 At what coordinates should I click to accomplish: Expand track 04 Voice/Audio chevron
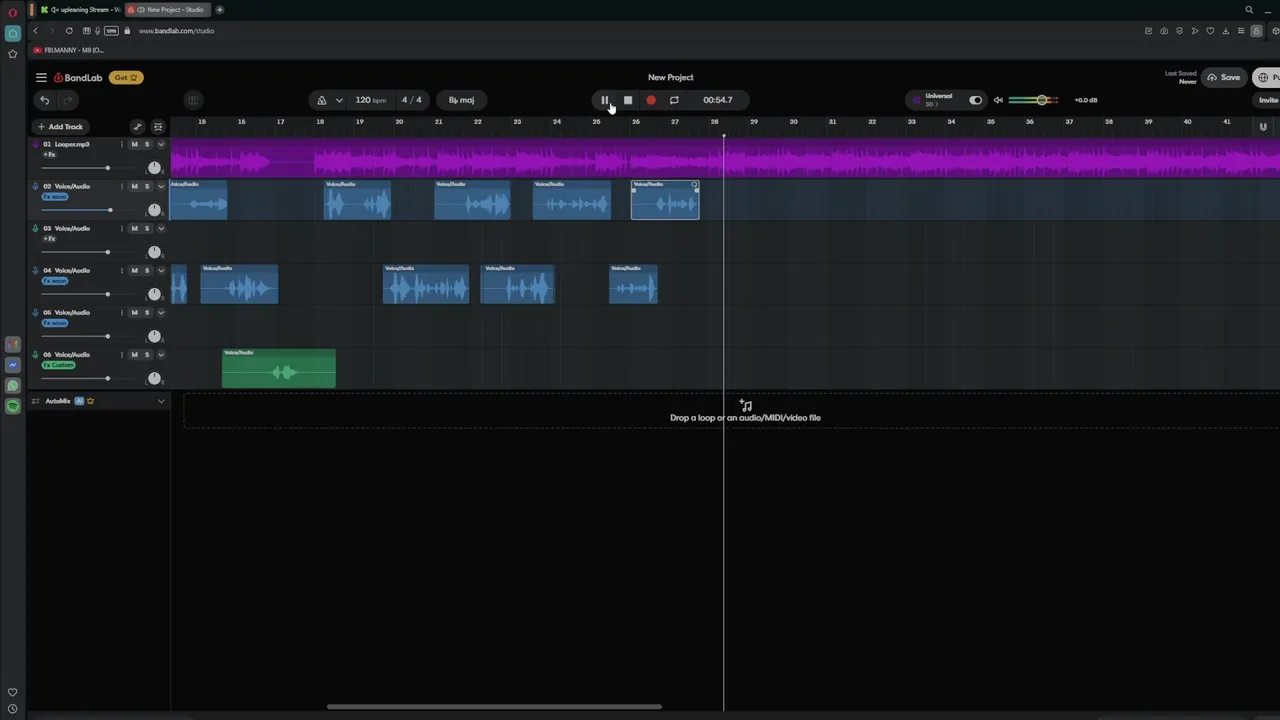161,270
